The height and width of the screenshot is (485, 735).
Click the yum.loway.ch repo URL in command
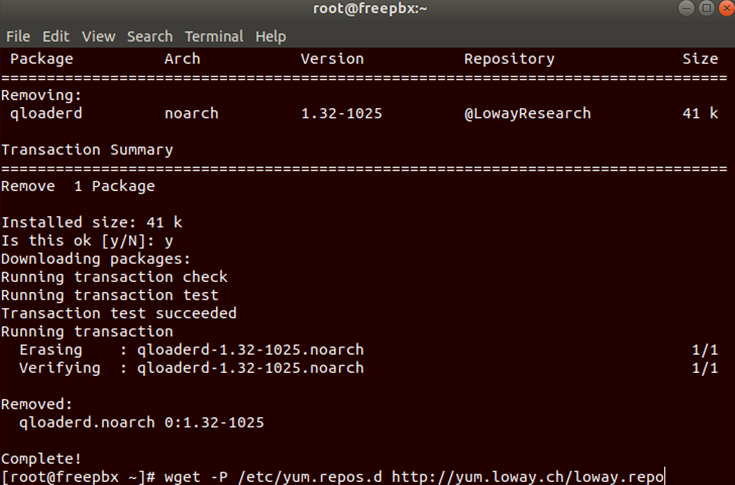[x=528, y=476]
